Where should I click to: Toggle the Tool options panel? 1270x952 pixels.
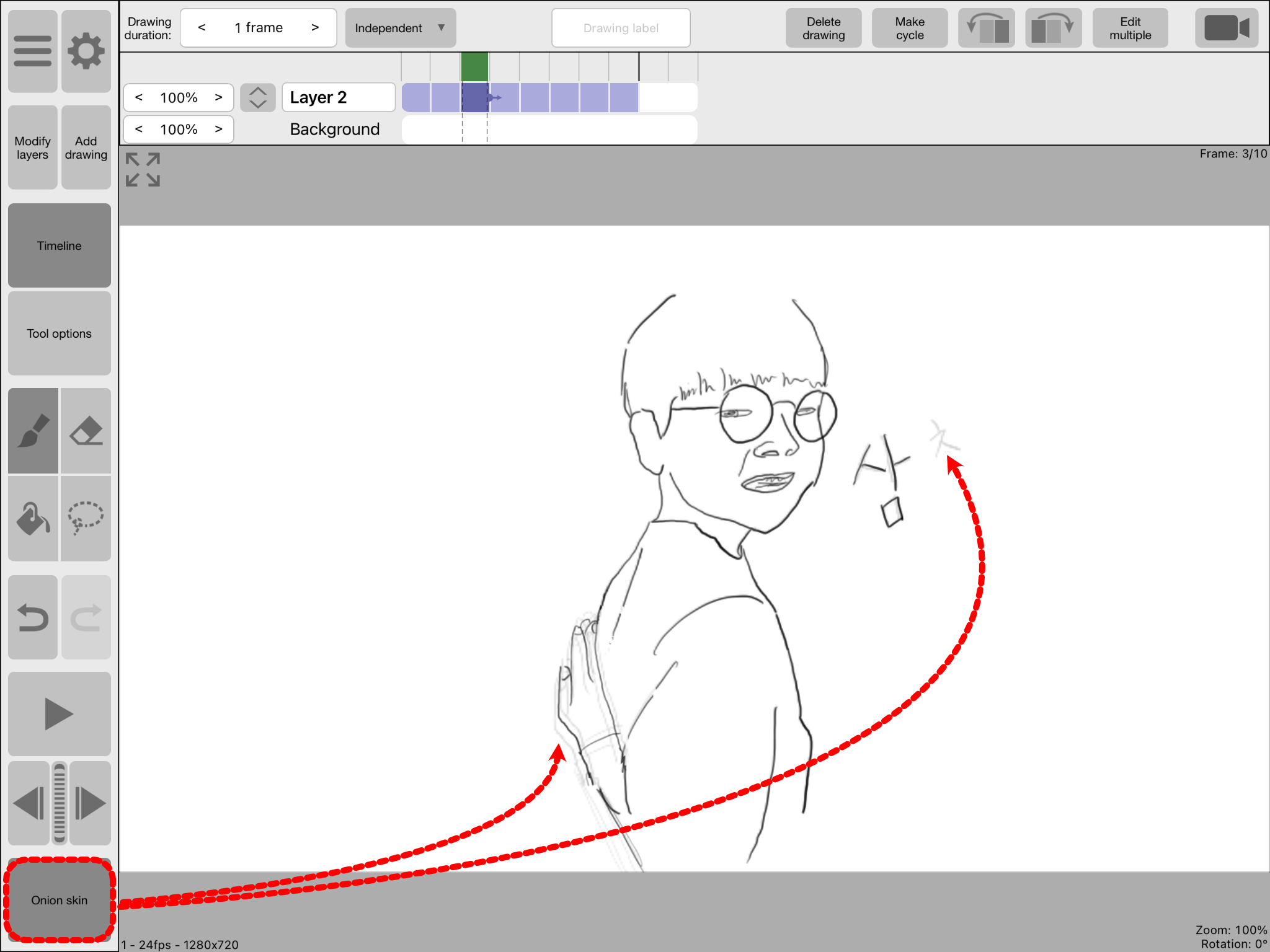(60, 333)
